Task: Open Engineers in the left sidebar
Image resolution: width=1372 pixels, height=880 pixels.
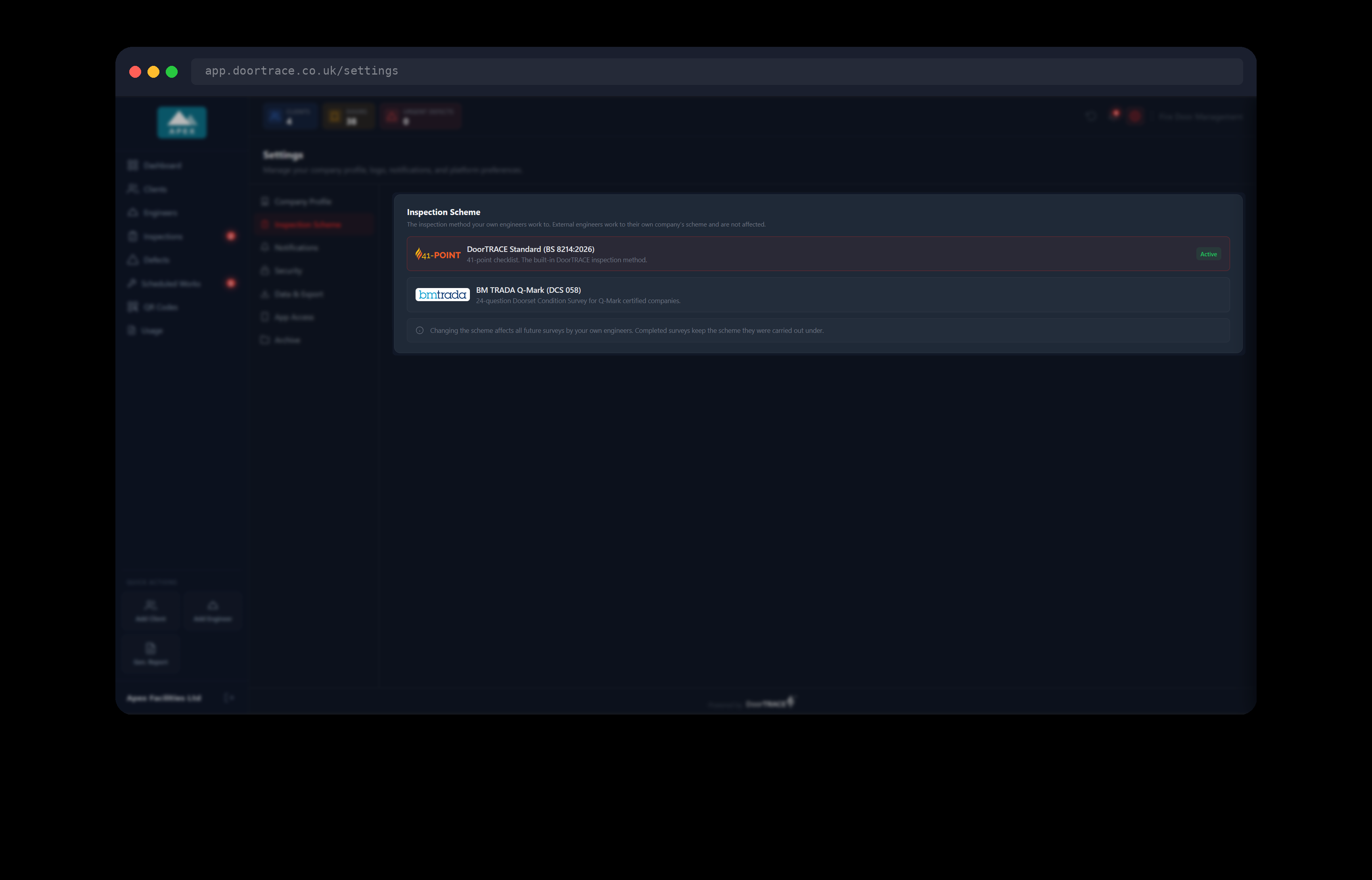Action: 182,213
